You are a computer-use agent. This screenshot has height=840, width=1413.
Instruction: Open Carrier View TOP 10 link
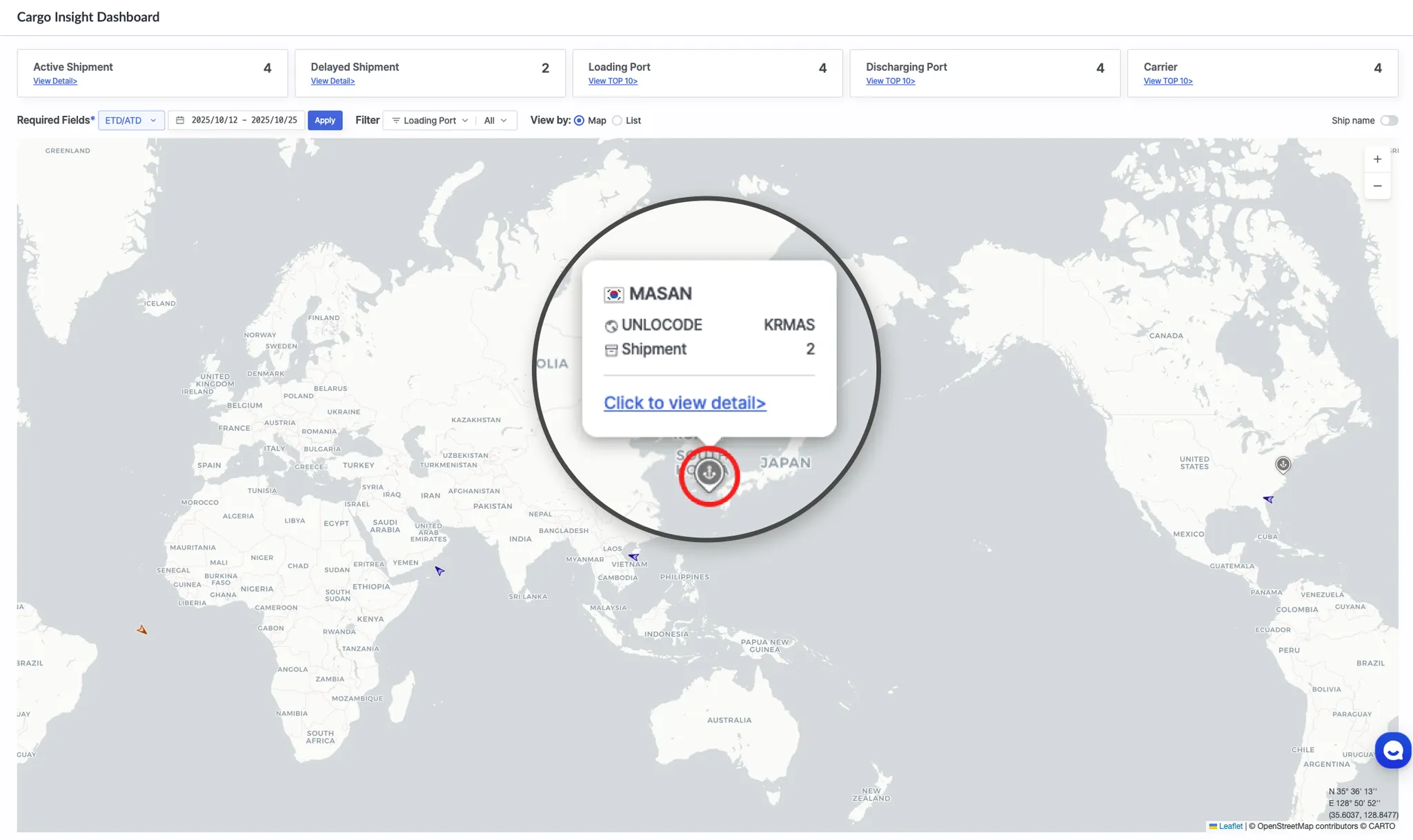click(1167, 81)
